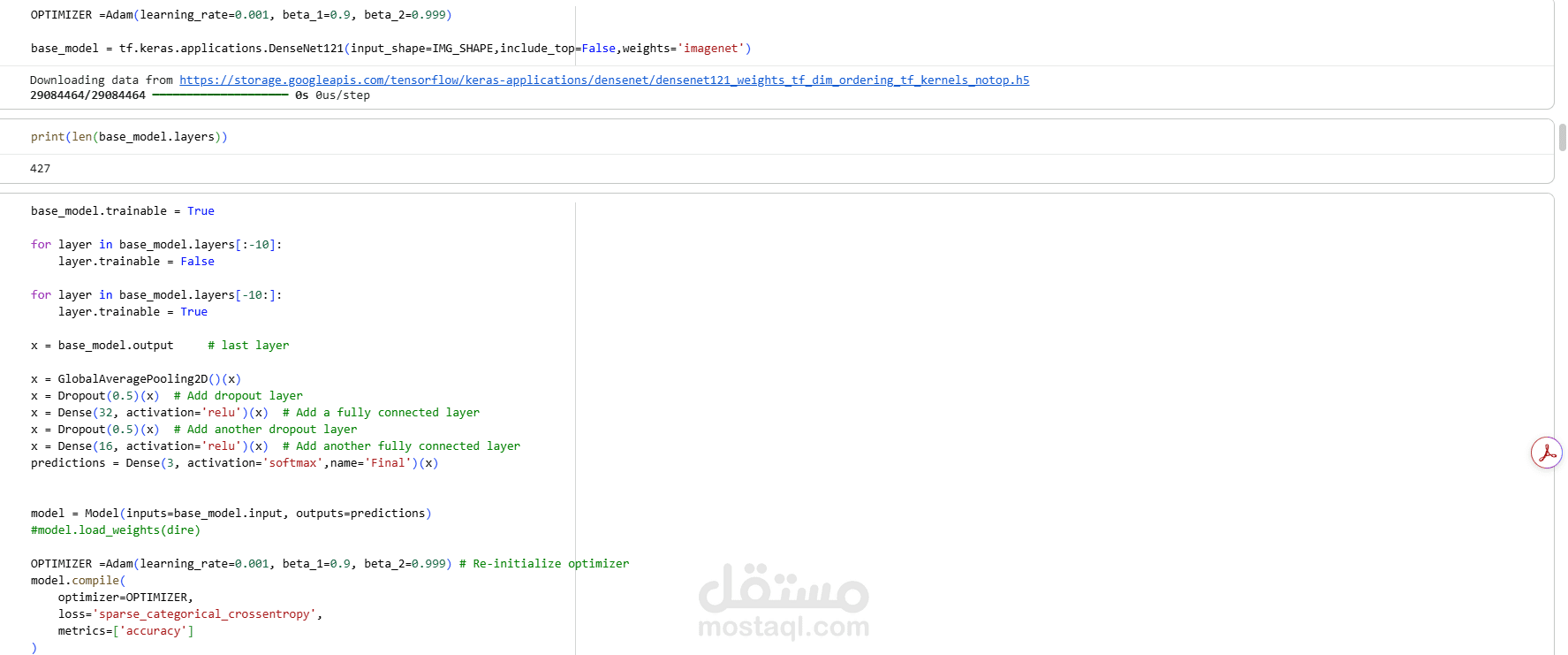This screenshot has height=655, width=1568.
Task: Click the 29084464/29084464 download progress text
Action: tap(87, 95)
